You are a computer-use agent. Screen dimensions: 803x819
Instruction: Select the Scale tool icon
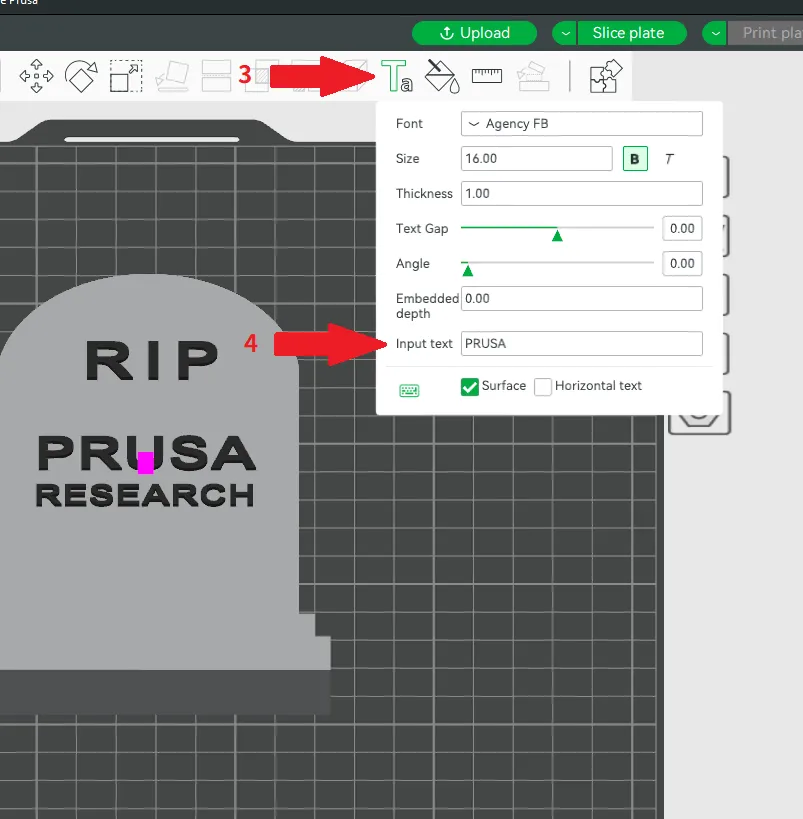[x=126, y=76]
